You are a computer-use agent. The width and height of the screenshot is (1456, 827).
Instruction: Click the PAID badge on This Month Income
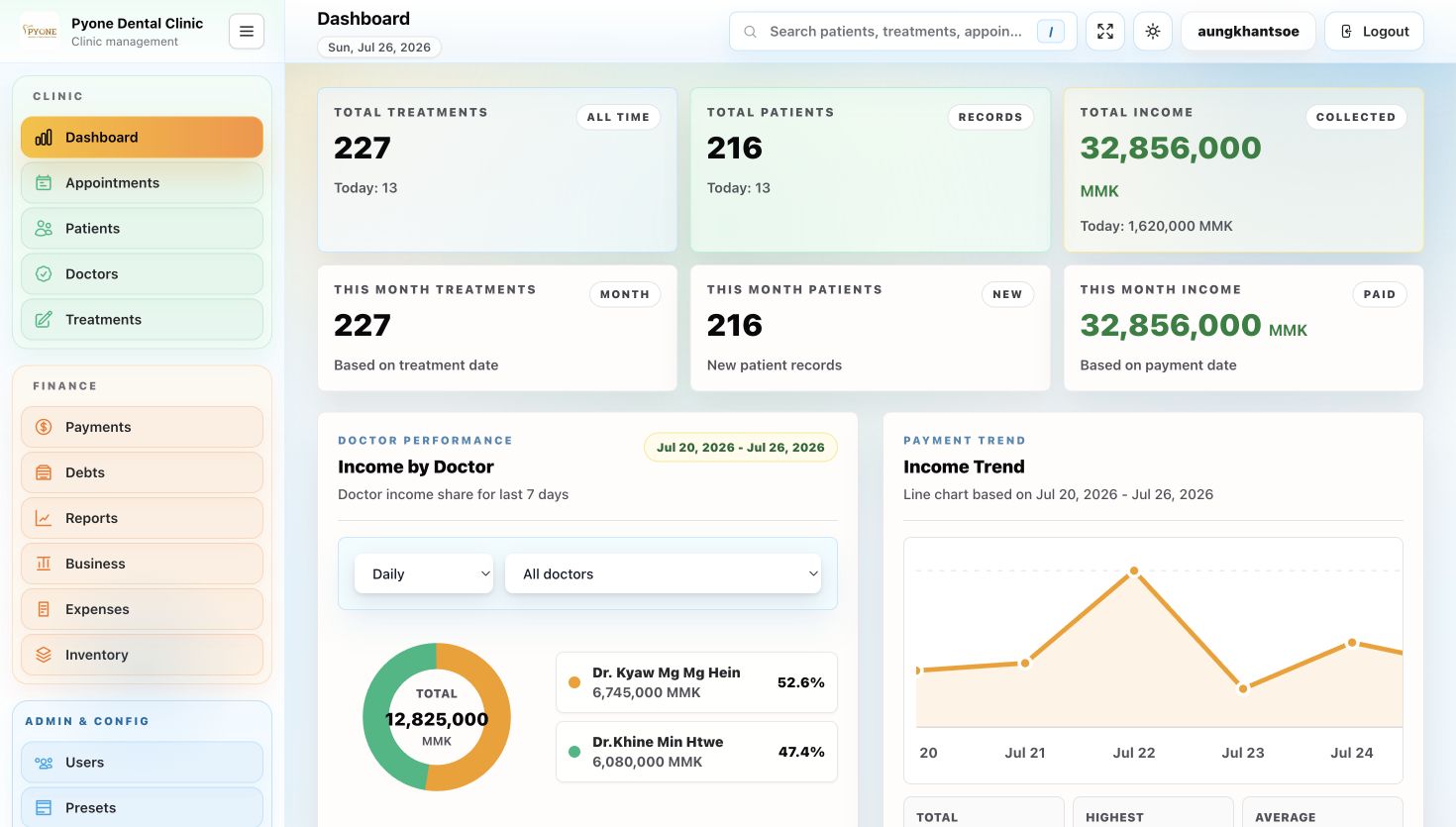(x=1380, y=294)
